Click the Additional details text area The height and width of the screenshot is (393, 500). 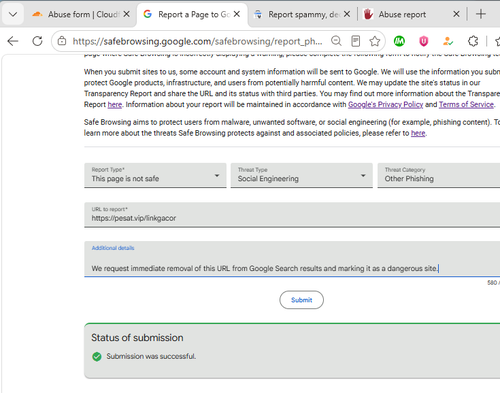[292, 259]
